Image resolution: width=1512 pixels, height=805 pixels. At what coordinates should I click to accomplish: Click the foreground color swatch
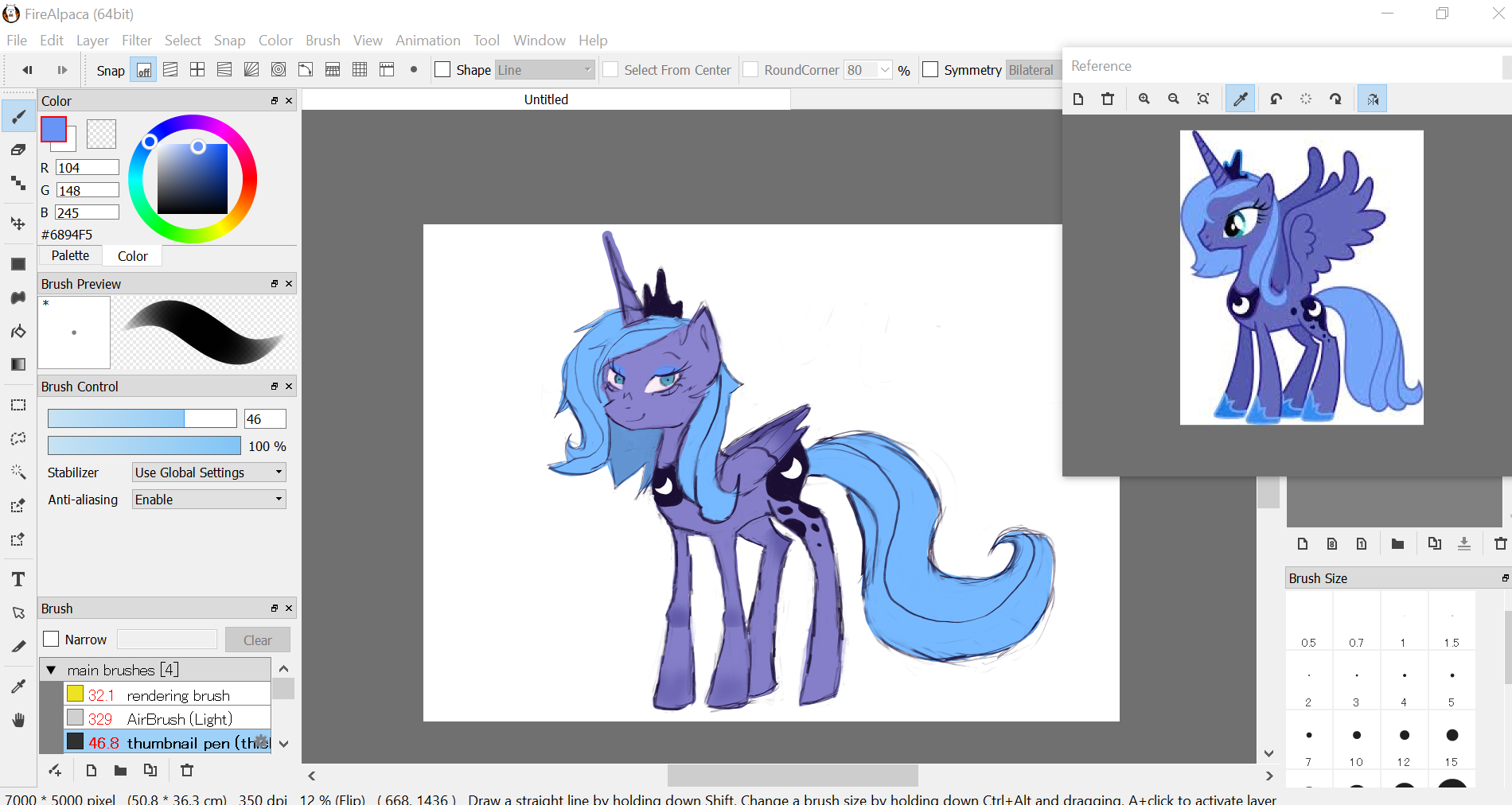pos(54,130)
